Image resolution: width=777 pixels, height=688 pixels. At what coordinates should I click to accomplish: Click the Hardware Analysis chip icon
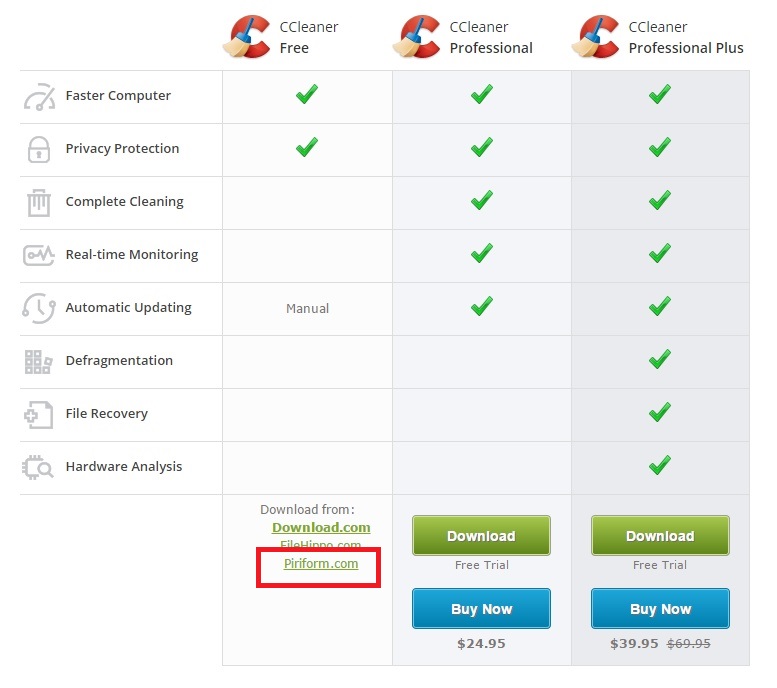click(38, 467)
